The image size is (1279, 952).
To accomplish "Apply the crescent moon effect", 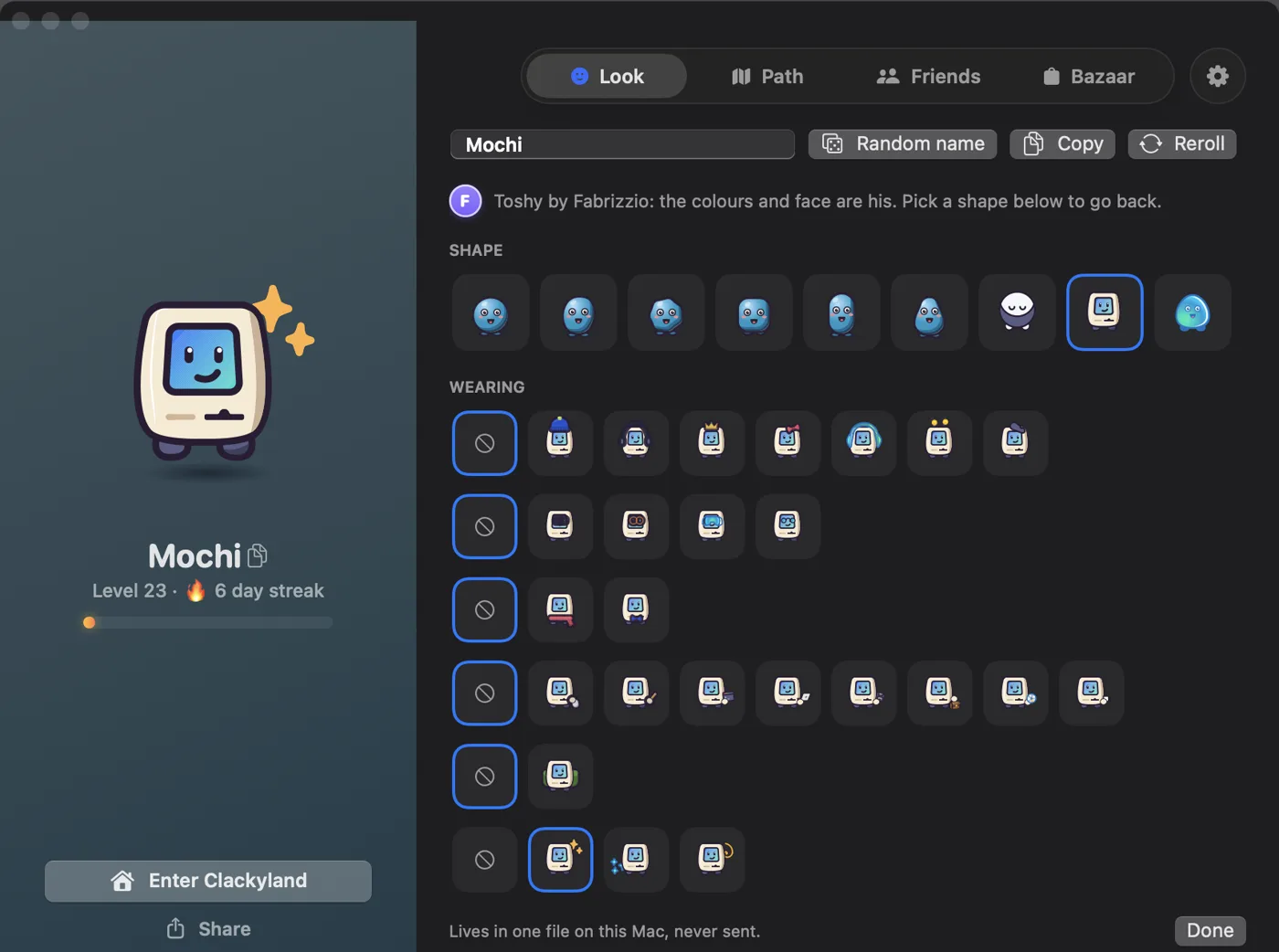I will (712, 859).
